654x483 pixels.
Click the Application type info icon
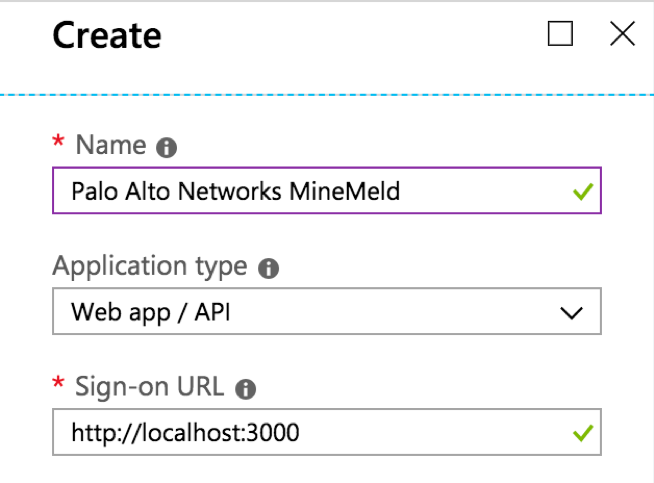[x=268, y=269]
